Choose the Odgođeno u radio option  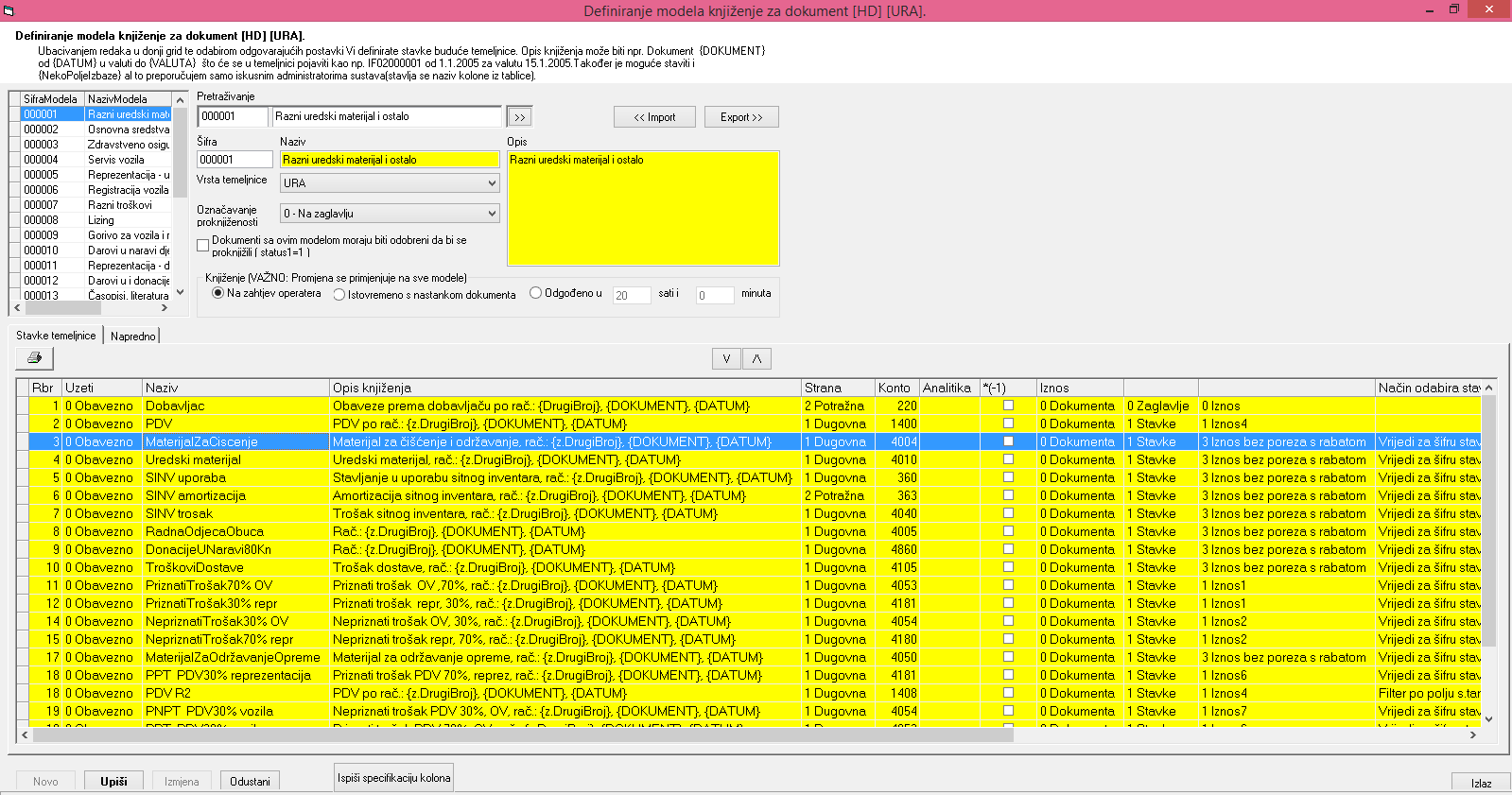click(535, 293)
